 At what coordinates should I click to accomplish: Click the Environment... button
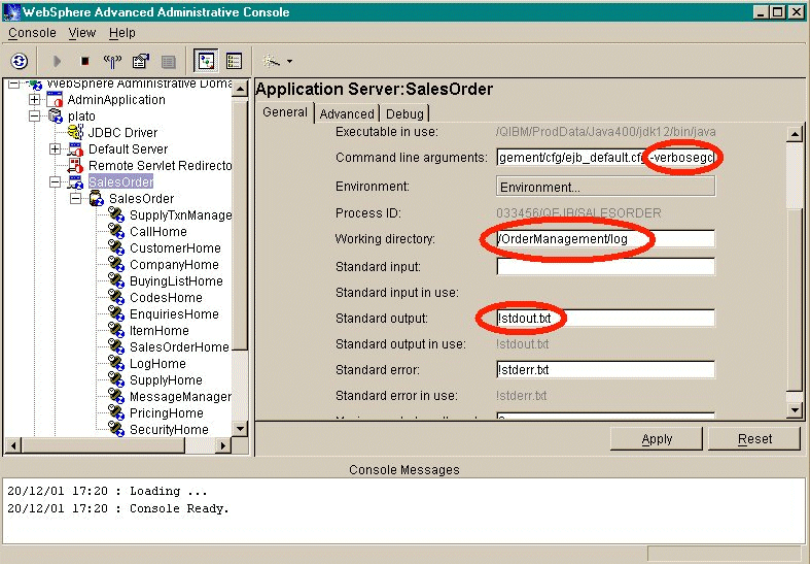click(605, 186)
